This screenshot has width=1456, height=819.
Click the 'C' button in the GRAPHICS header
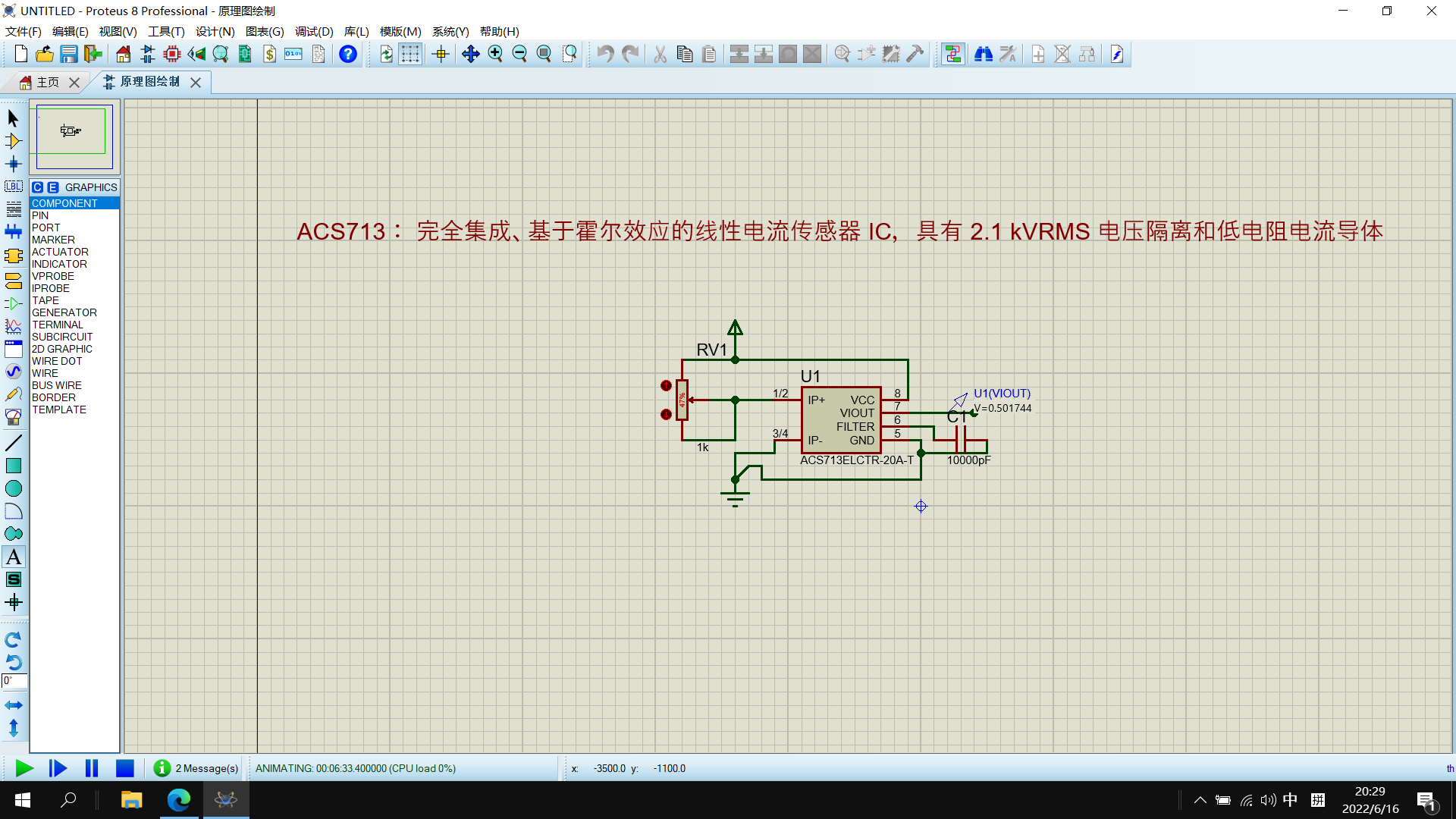38,187
